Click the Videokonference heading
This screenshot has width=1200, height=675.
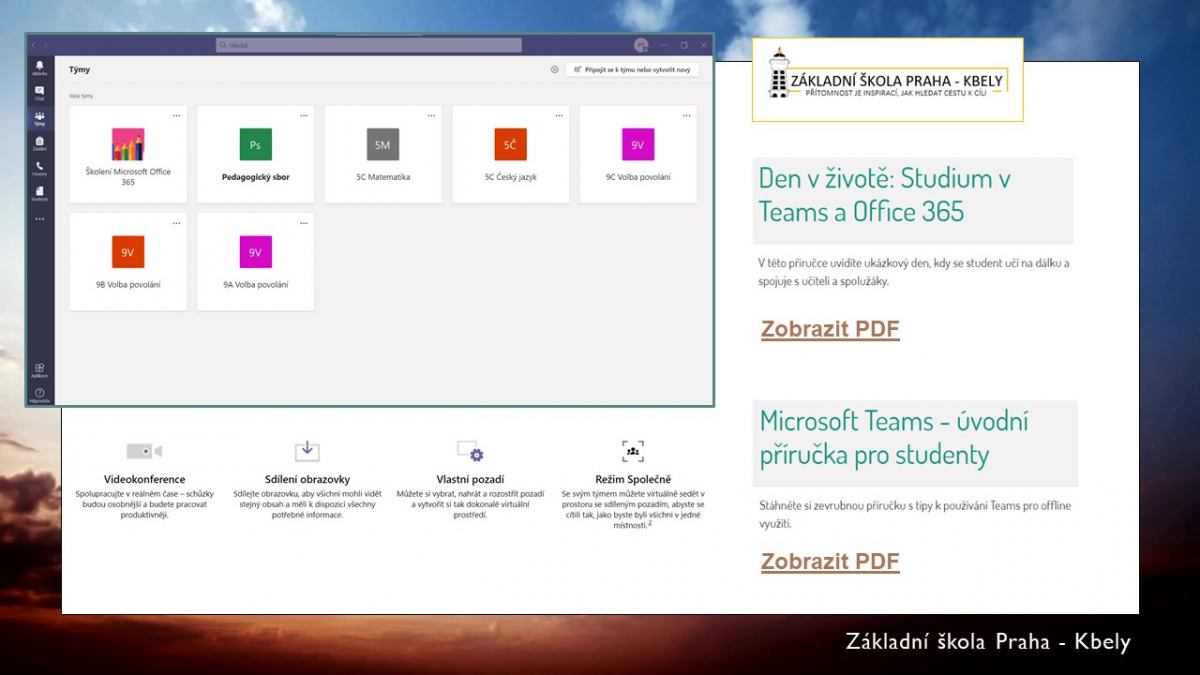(144, 479)
